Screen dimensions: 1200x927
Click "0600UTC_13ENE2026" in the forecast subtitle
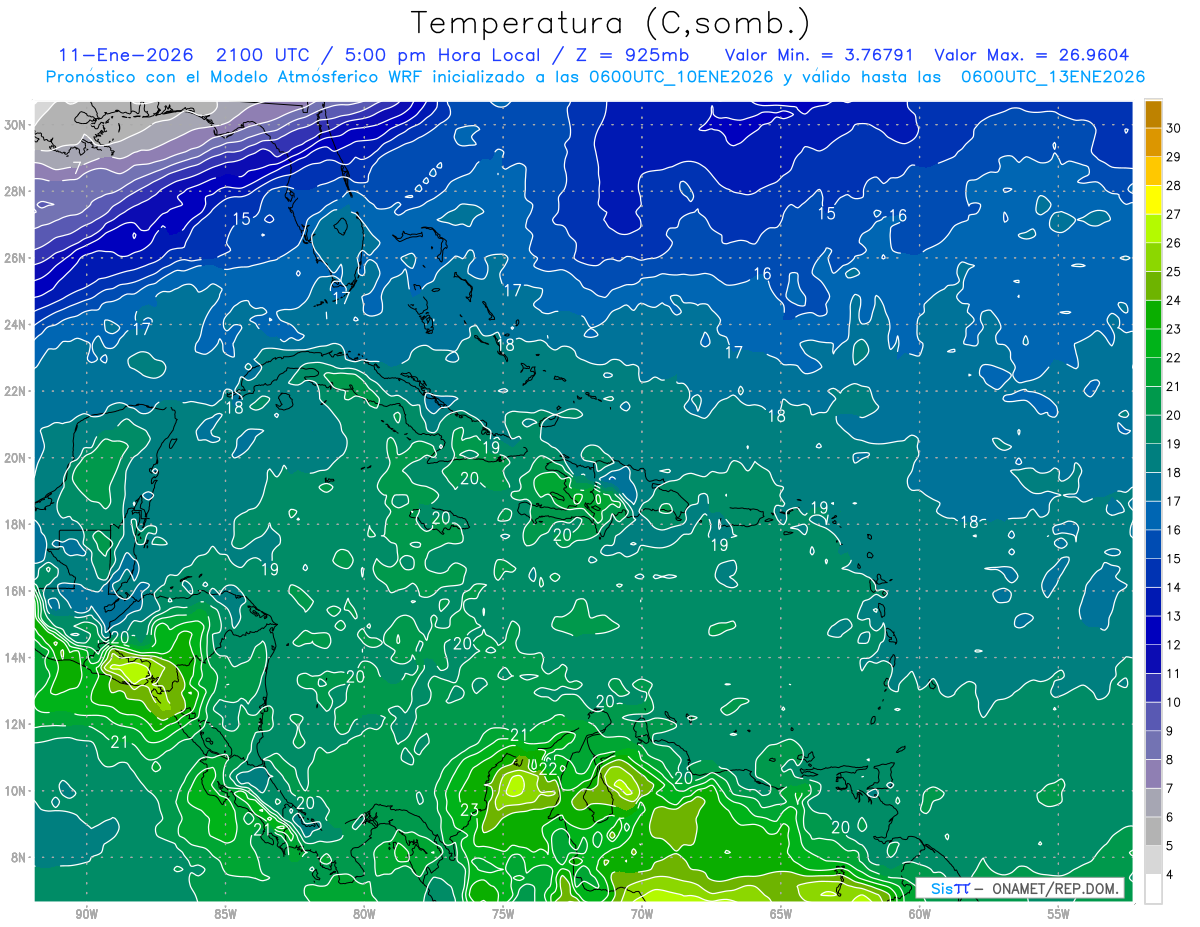pos(1053,77)
